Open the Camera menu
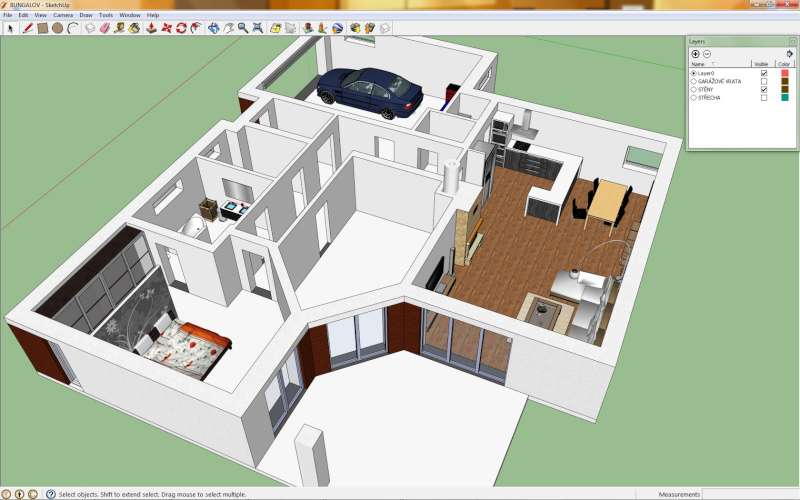This screenshot has height=500, width=800. coord(62,16)
